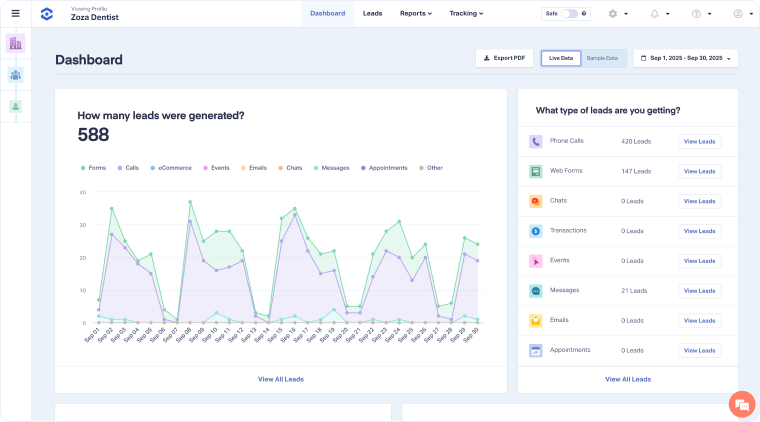
Task: Open the date range picker dropdown
Action: [x=686, y=58]
